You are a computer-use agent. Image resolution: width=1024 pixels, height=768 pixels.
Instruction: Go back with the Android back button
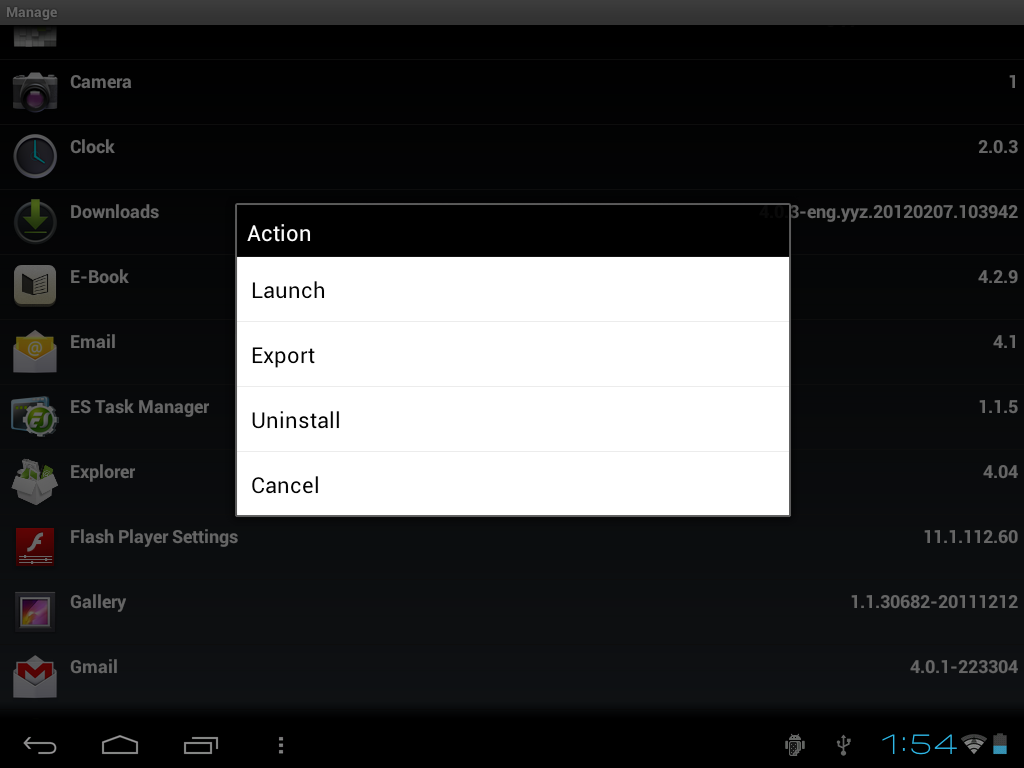tap(40, 745)
